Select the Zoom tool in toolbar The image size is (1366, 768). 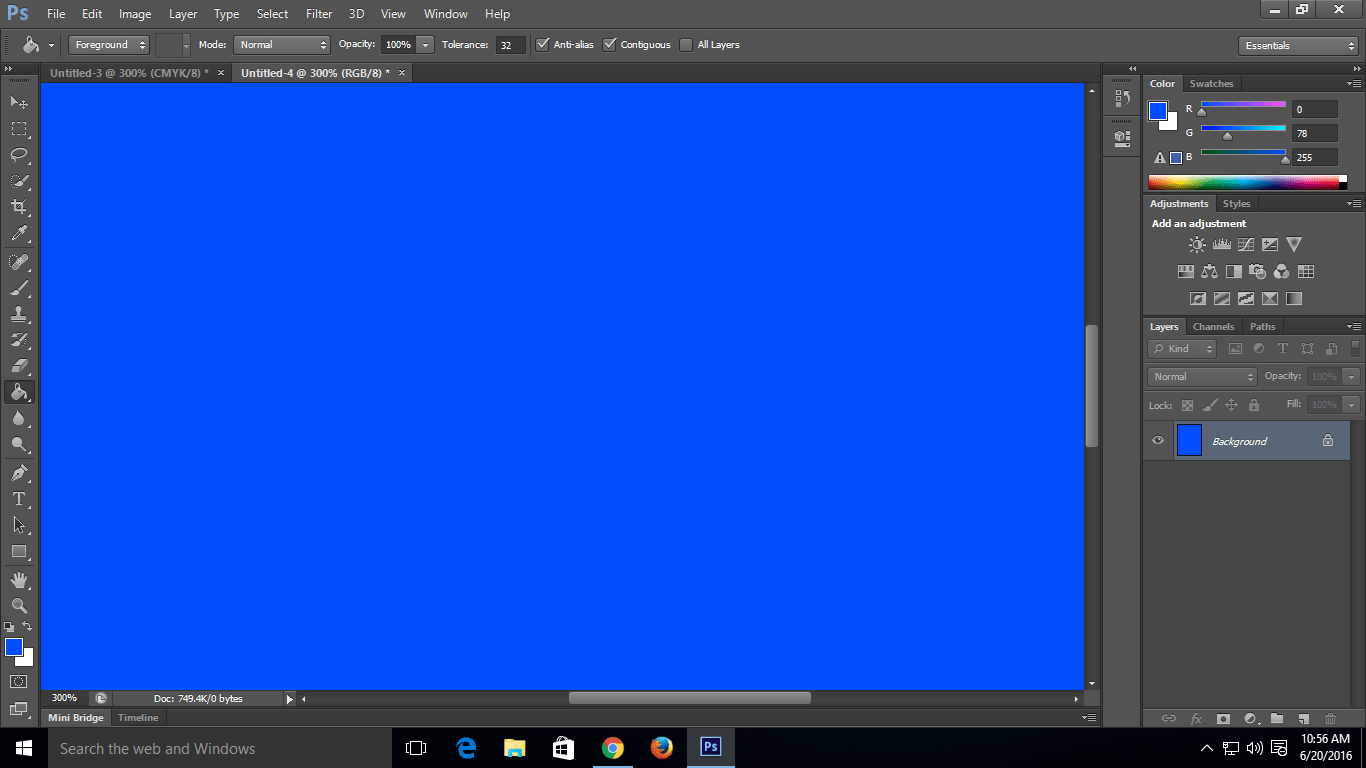19,606
